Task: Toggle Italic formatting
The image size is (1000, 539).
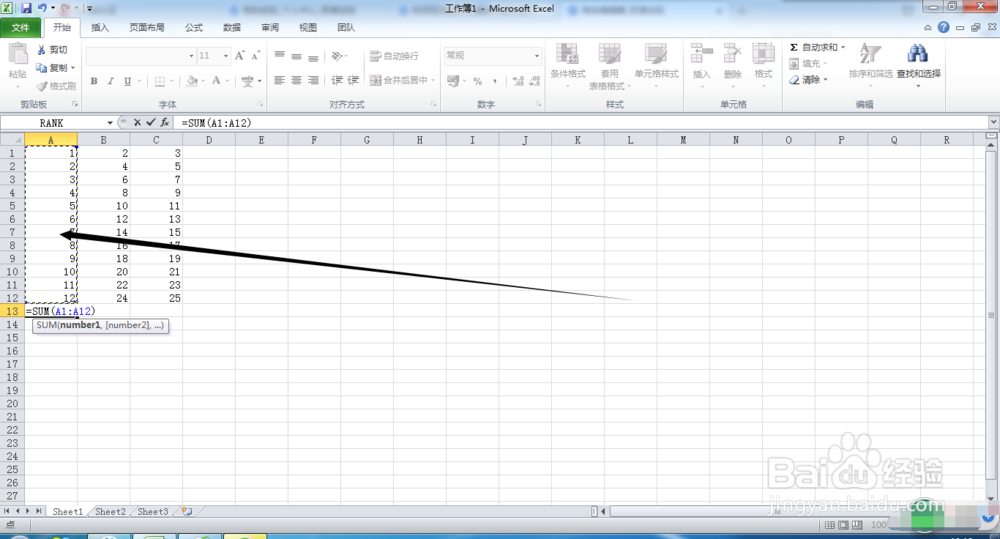Action: (x=110, y=81)
